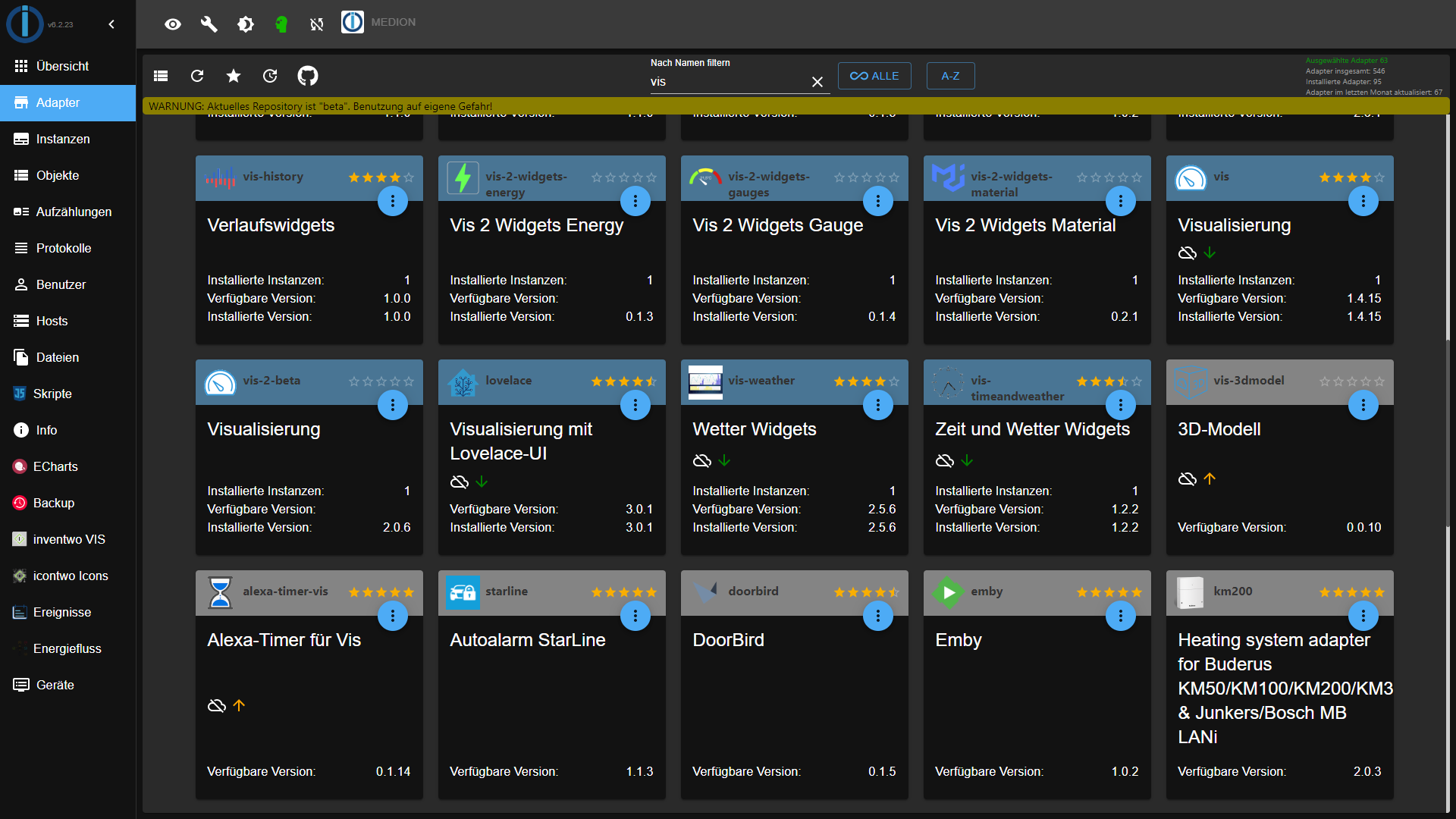Open Info sidebar item
The image size is (1456, 819).
pos(68,430)
